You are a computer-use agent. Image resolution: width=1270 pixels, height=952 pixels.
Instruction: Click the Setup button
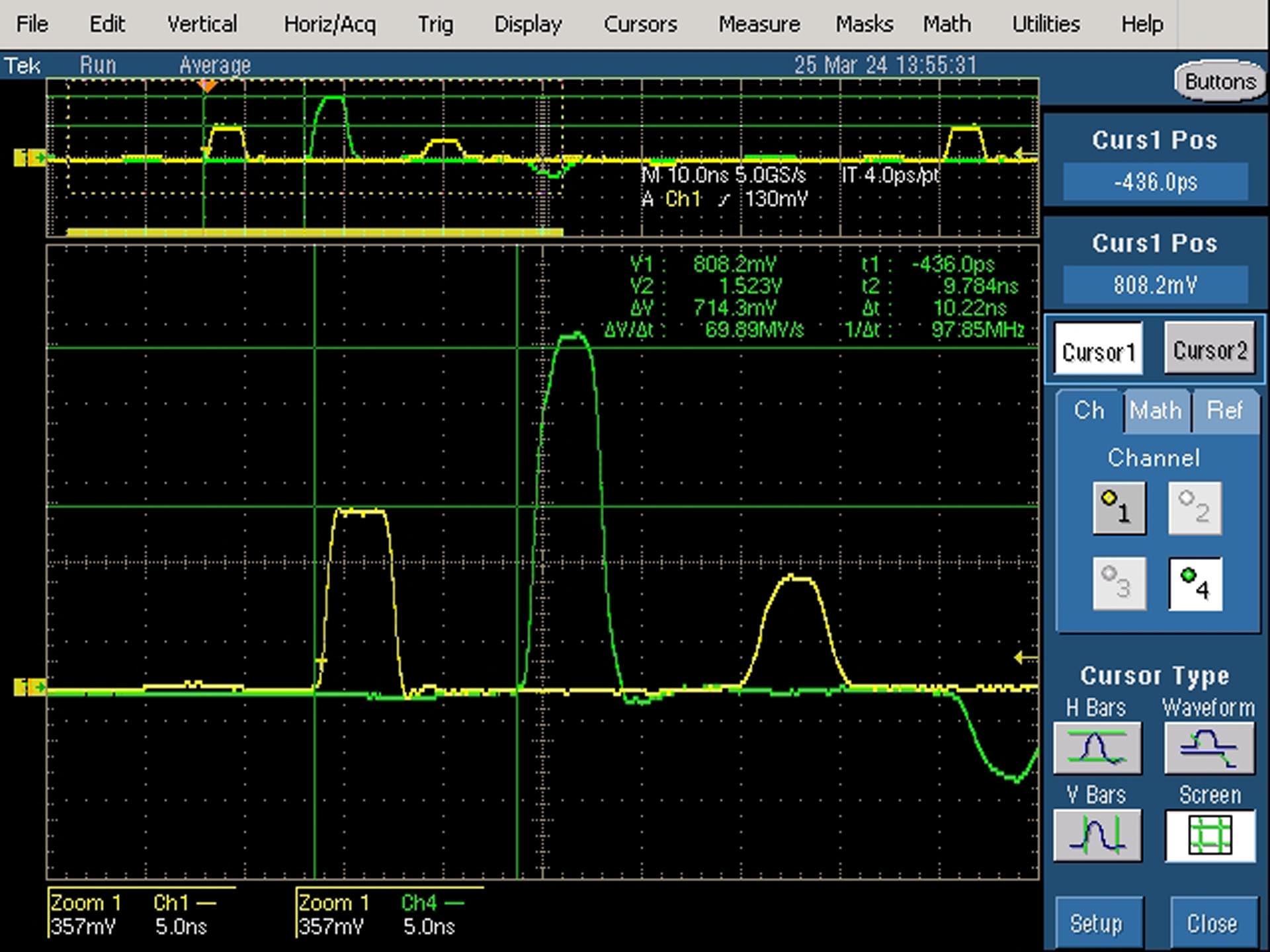[1097, 924]
